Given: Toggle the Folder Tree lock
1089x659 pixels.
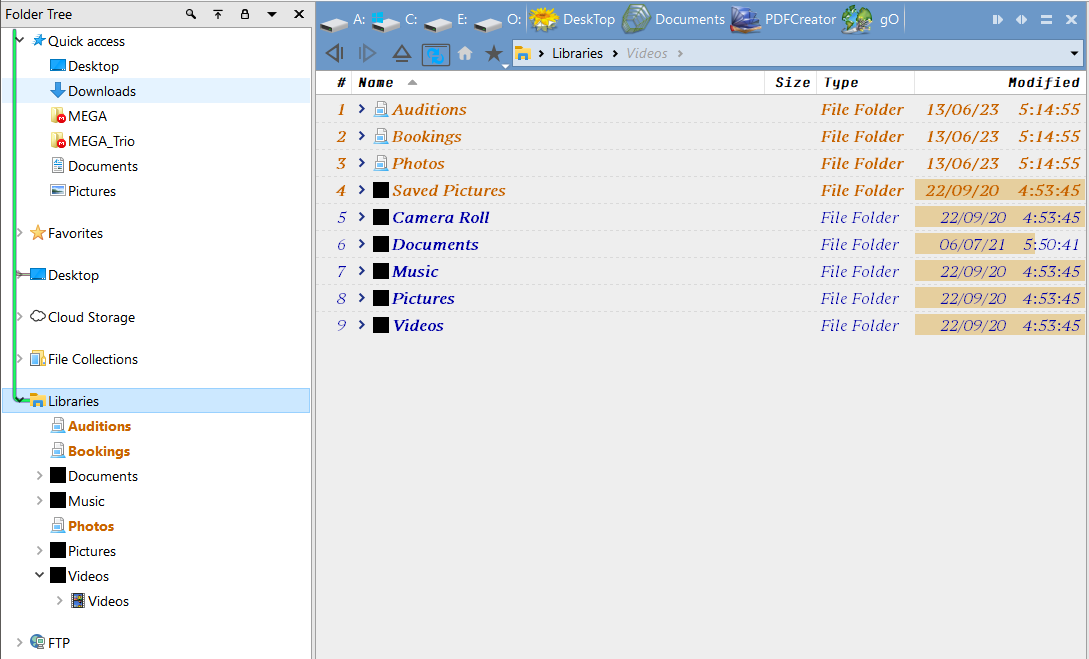Looking at the screenshot, I should coord(245,15).
